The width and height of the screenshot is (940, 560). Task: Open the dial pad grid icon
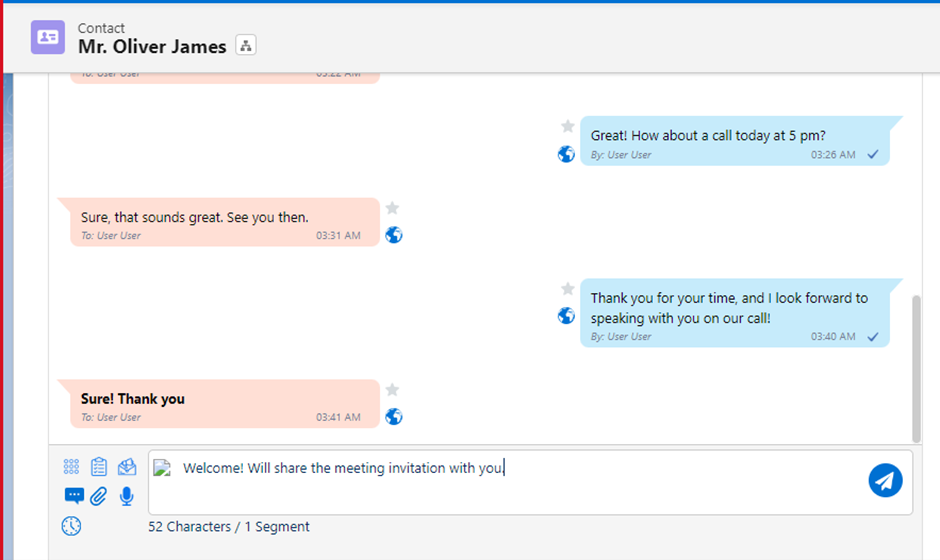point(71,467)
